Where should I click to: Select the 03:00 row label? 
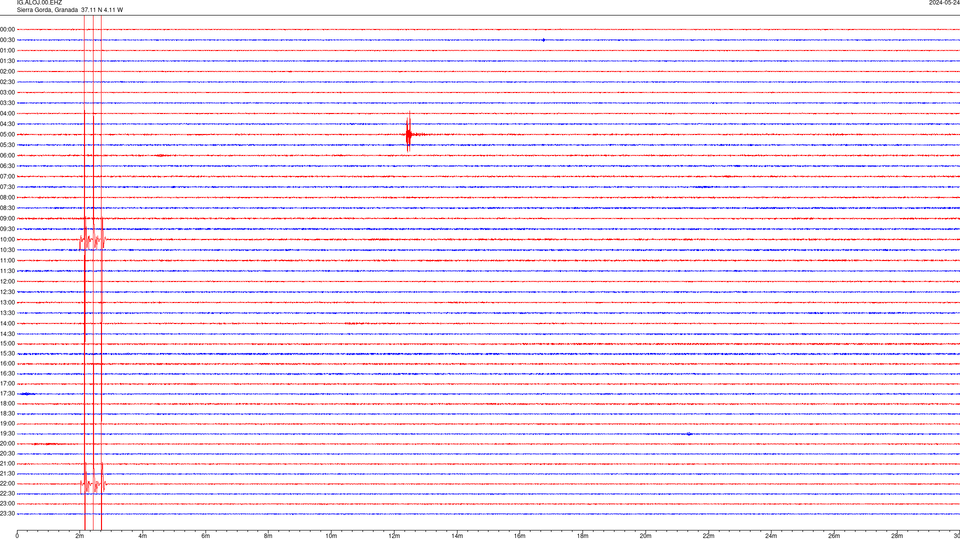(7, 92)
